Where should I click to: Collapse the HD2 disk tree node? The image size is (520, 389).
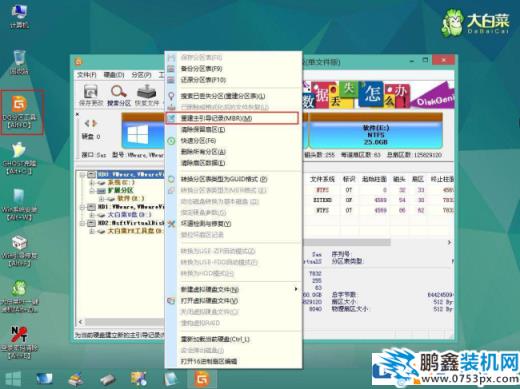pos(82,223)
